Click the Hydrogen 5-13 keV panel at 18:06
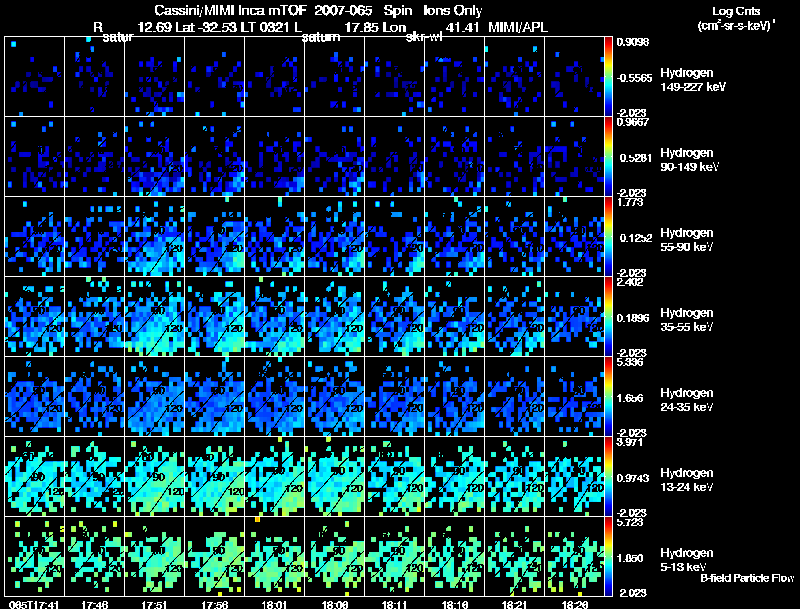Viewport: 800px width, 609px height. click(x=334, y=556)
